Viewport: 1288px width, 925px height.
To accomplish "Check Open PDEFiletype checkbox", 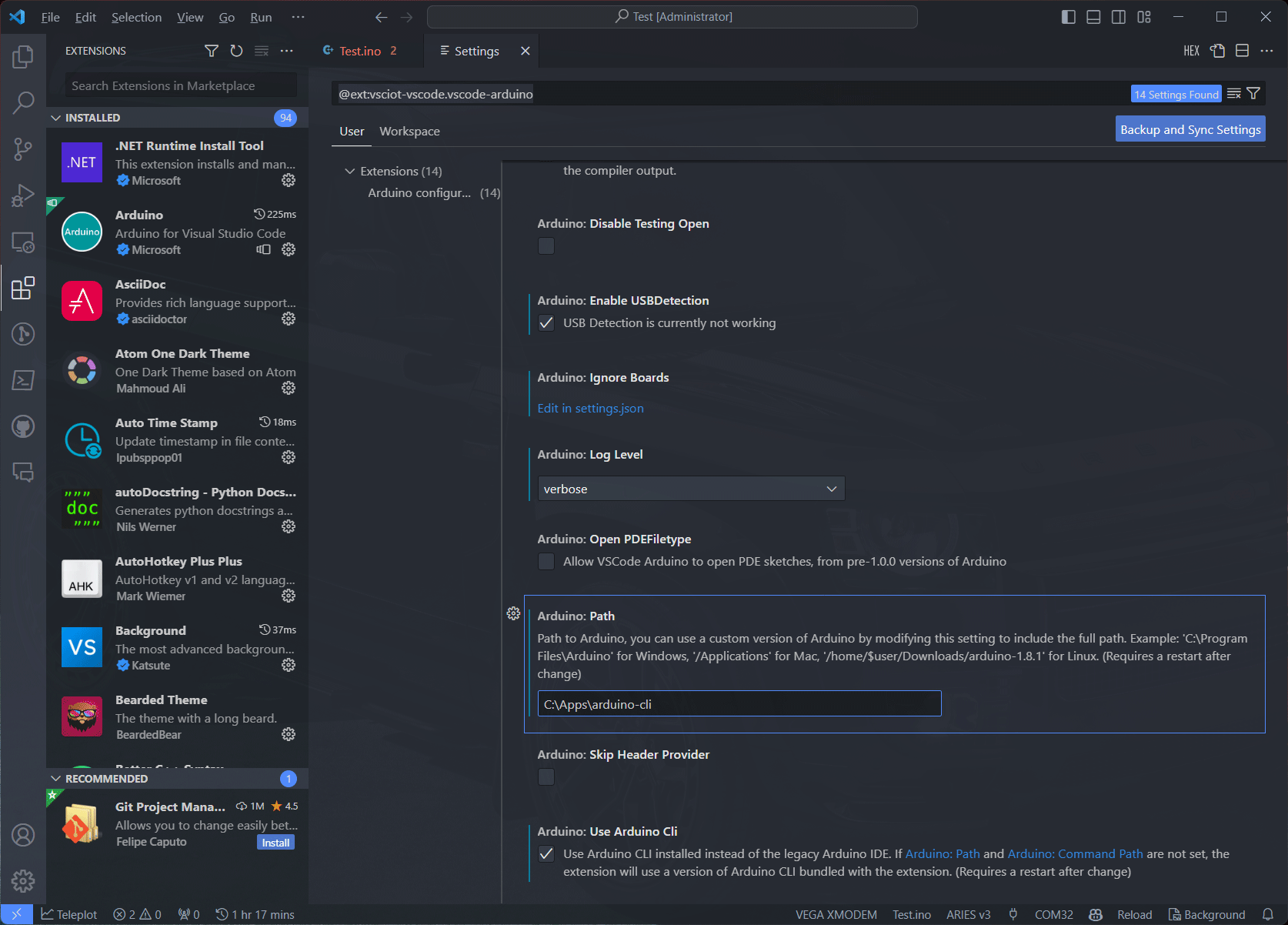I will tap(546, 562).
